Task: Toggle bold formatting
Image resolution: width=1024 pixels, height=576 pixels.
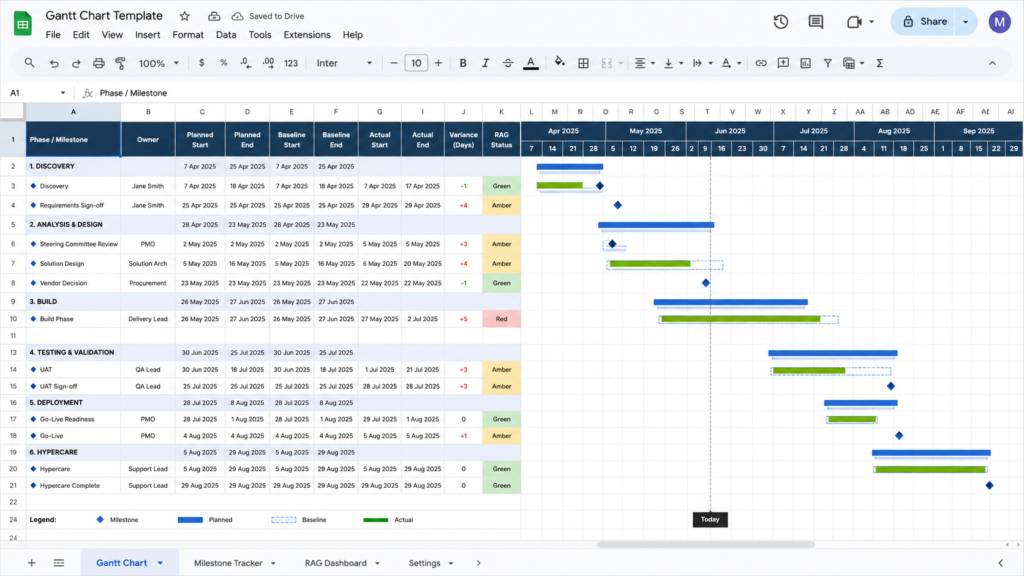Action: click(x=463, y=63)
